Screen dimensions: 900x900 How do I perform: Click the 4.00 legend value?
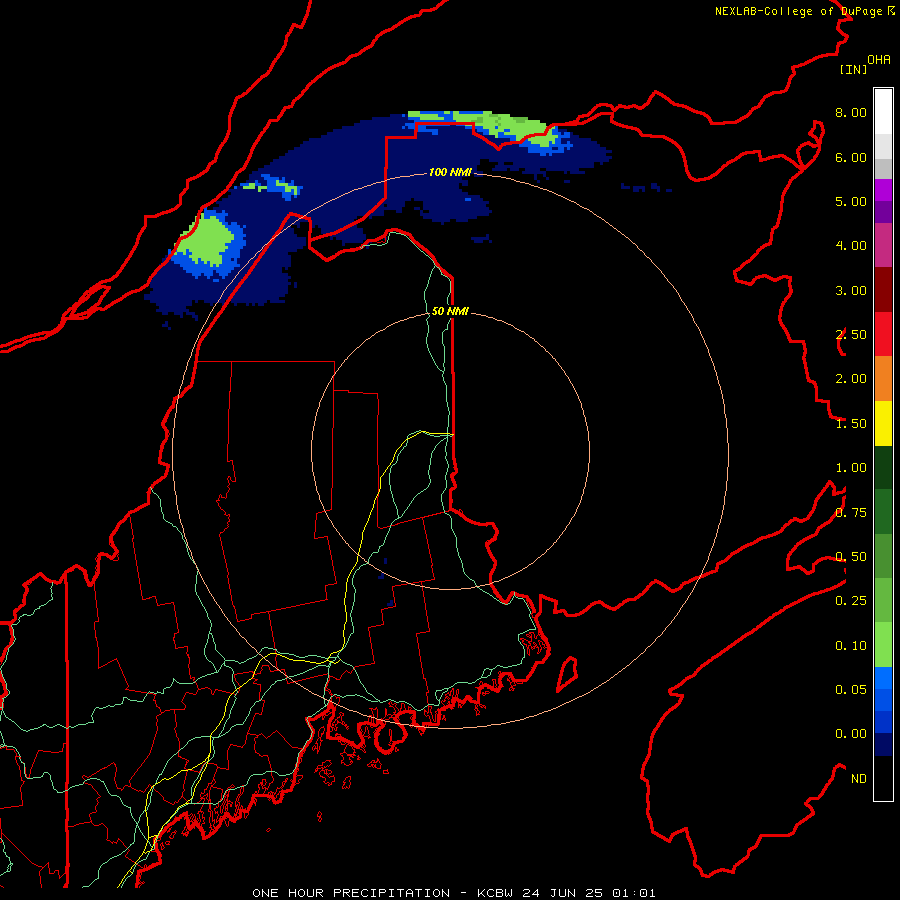tap(851, 246)
